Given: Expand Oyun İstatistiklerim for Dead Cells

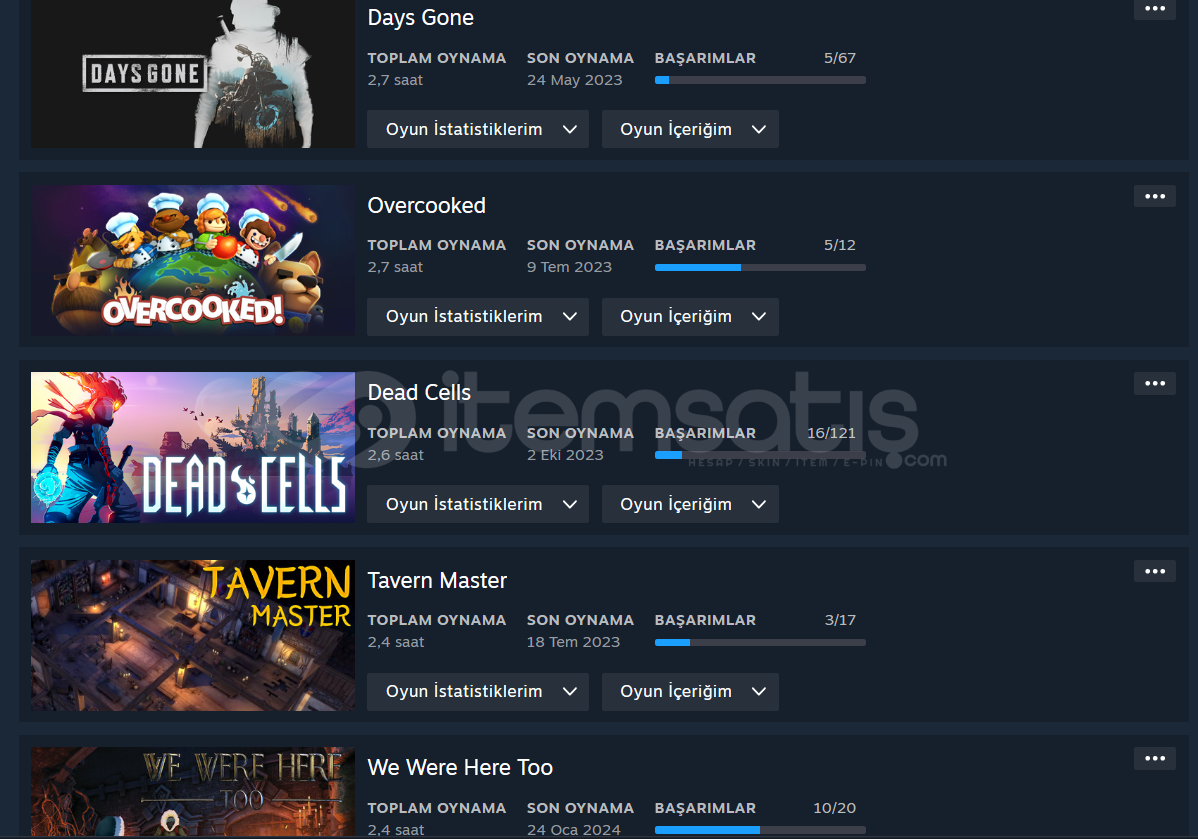Looking at the screenshot, I should [x=478, y=504].
